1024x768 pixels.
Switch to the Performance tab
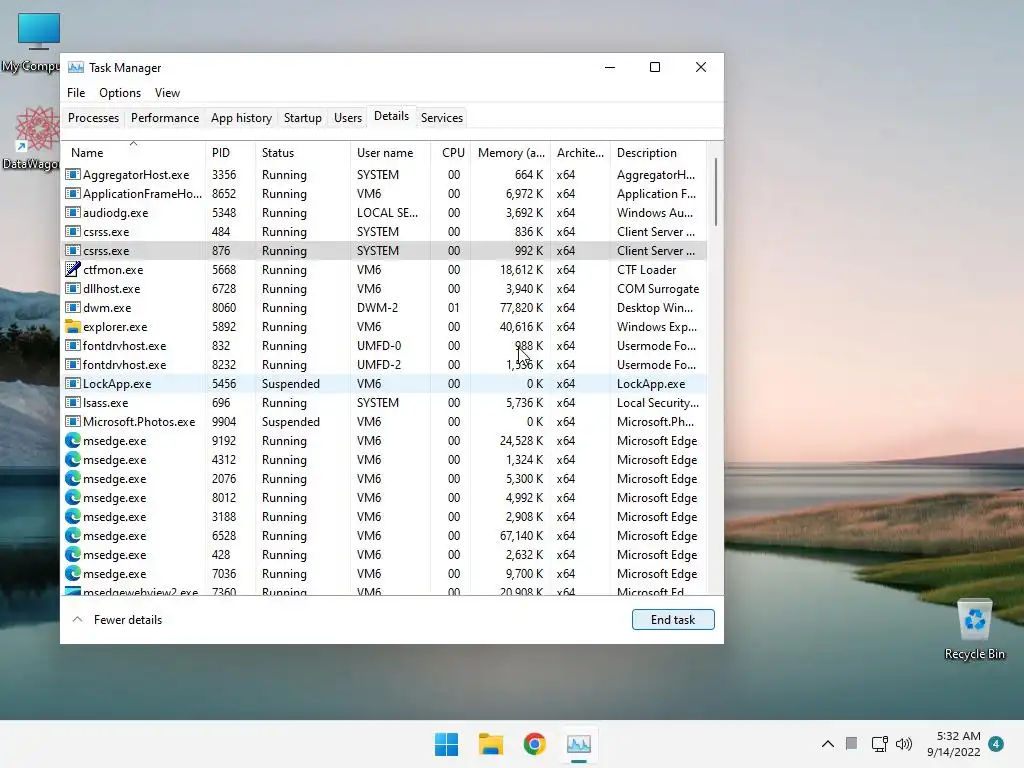coord(165,118)
